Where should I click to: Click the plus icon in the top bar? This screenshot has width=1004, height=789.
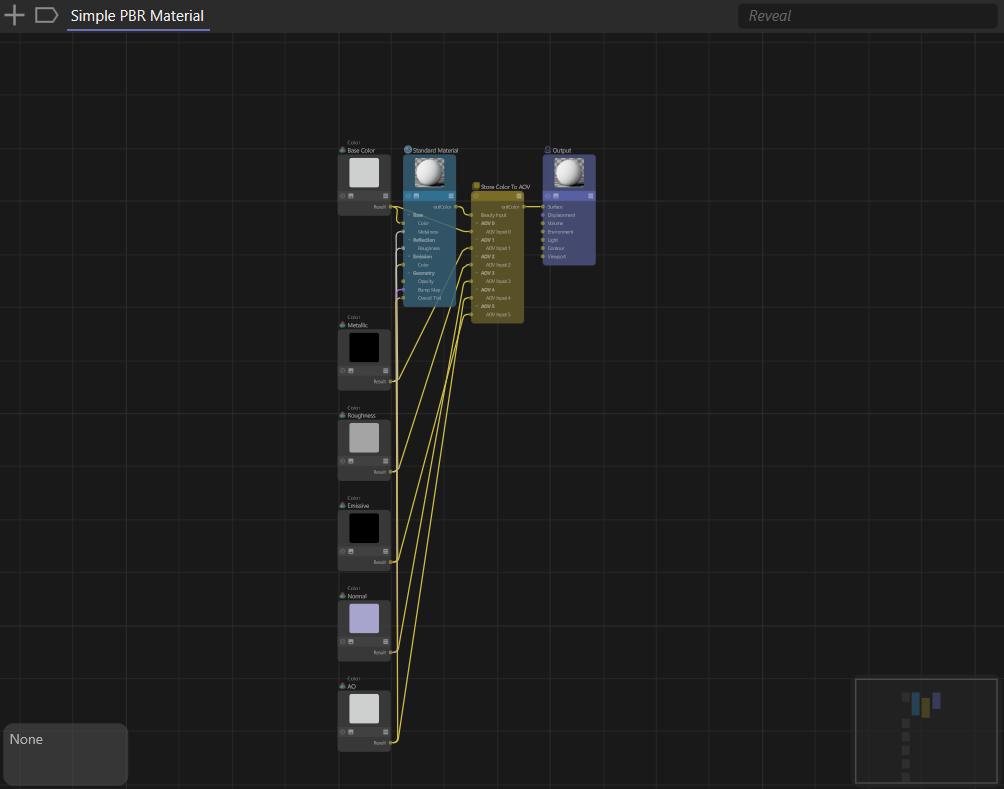(x=15, y=15)
